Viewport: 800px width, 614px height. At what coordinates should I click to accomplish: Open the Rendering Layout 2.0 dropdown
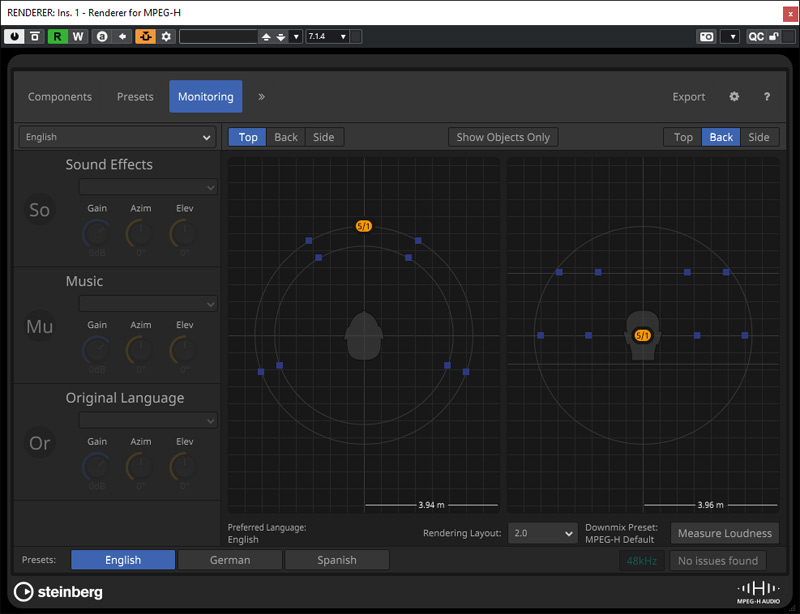(x=542, y=533)
